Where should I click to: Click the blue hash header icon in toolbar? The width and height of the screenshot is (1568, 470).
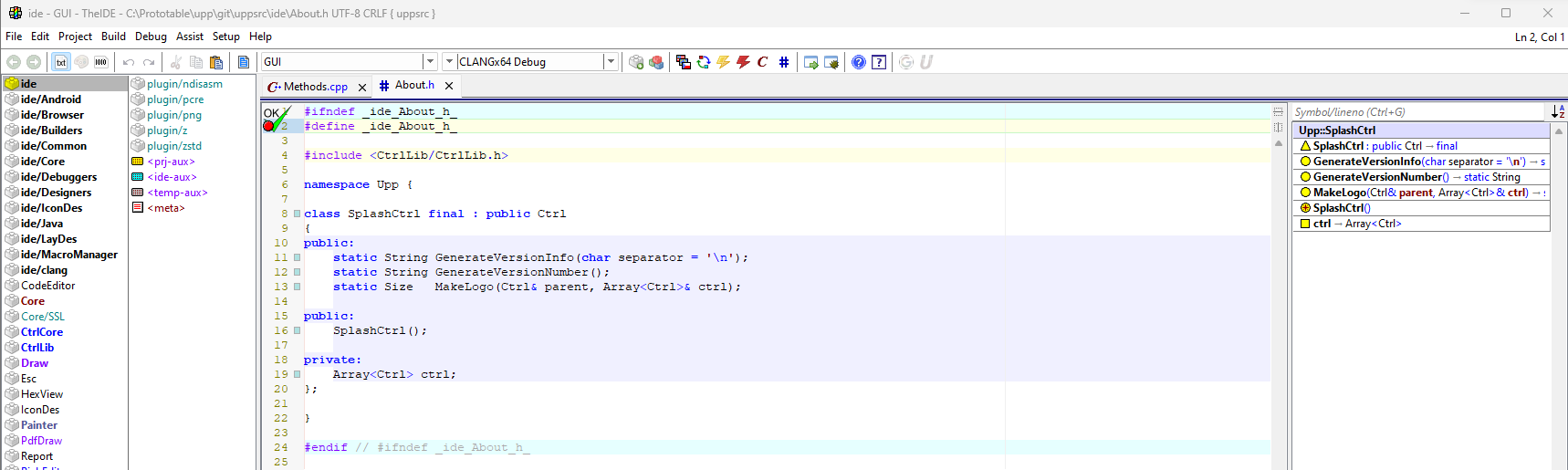tap(783, 62)
